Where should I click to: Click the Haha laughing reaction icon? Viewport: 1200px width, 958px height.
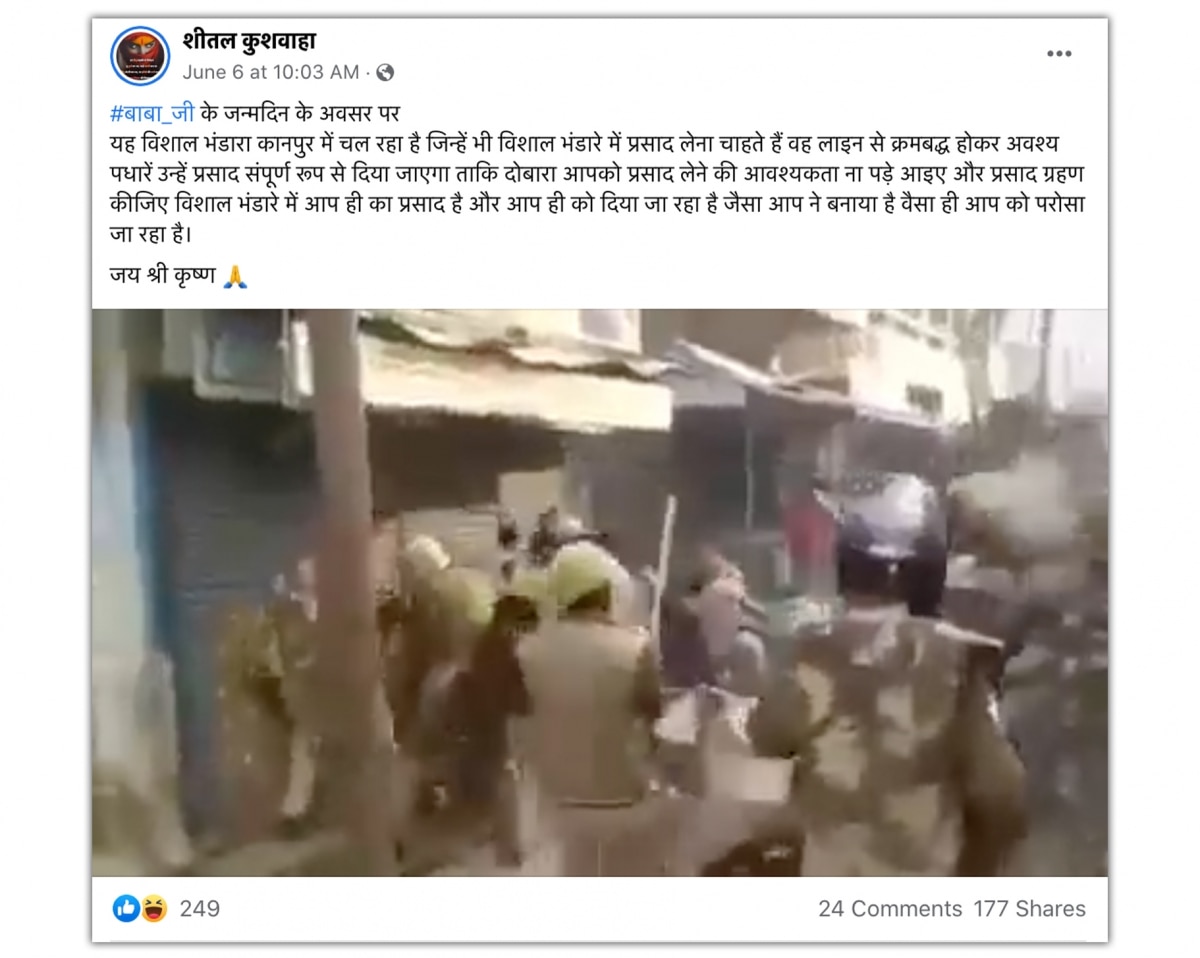(x=153, y=908)
